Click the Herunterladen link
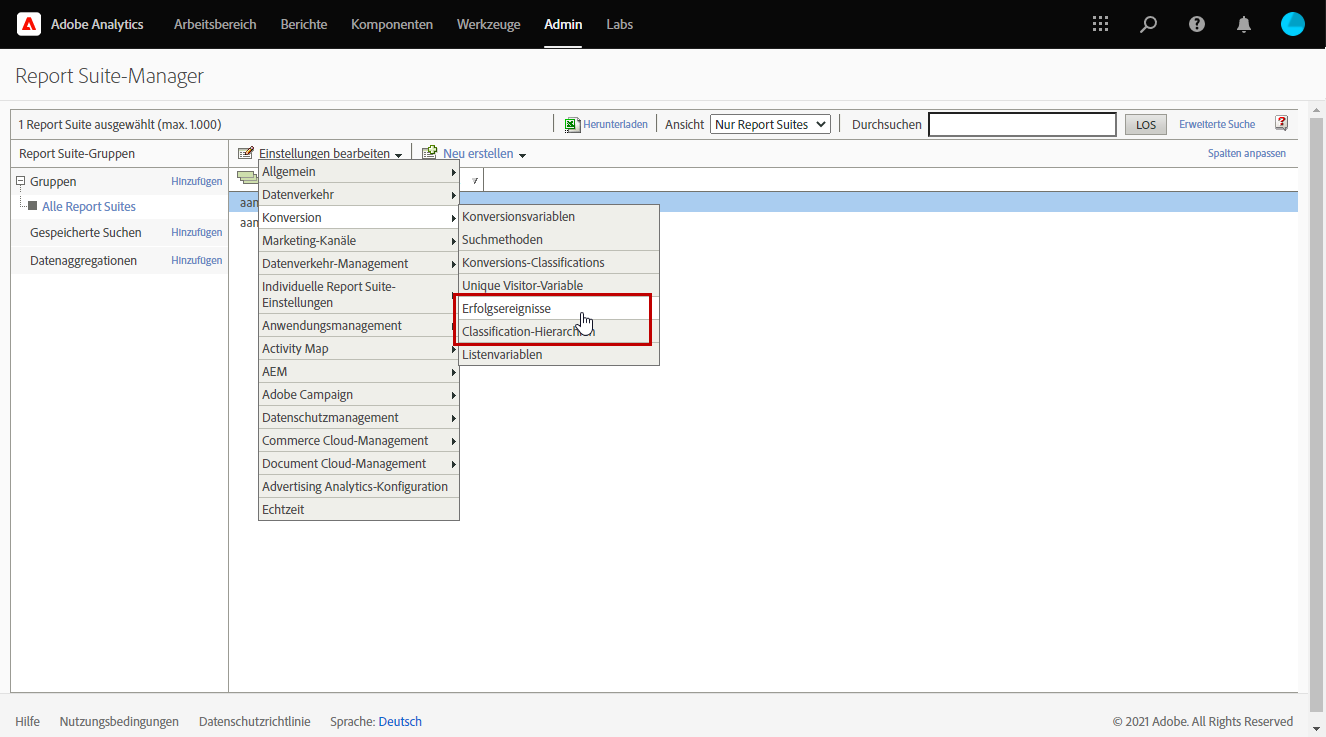1326x737 pixels. 615,125
